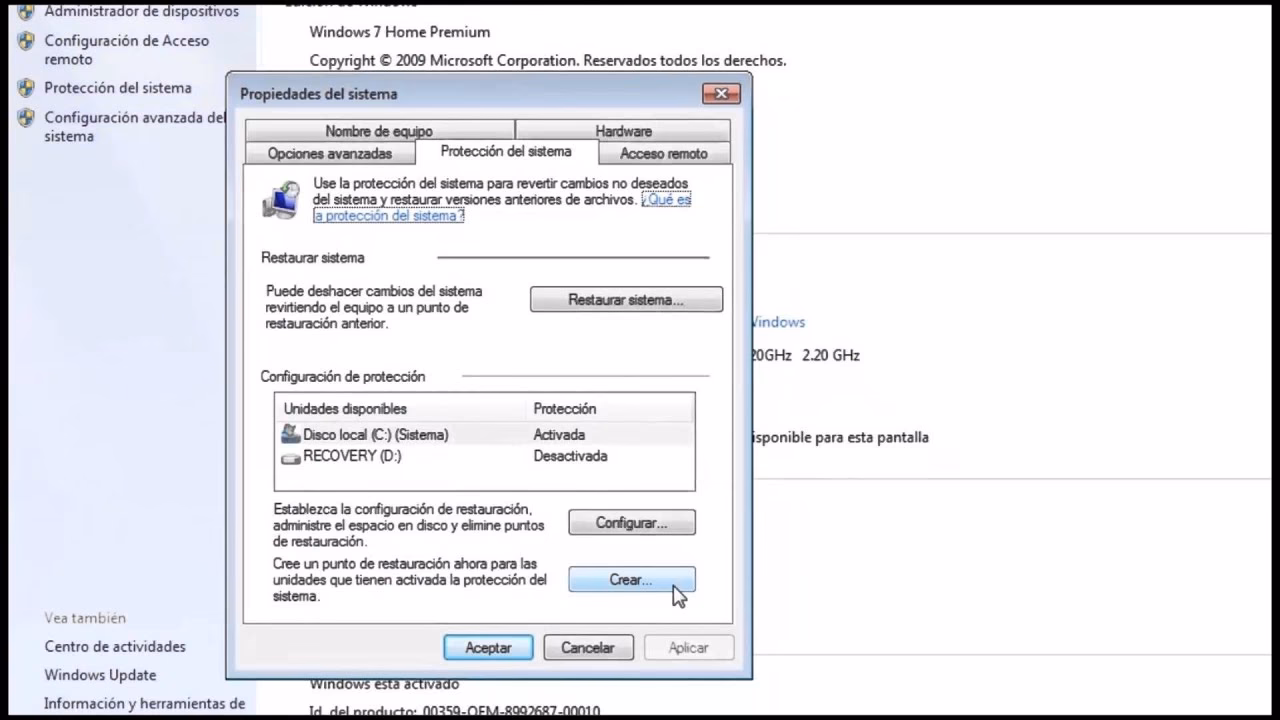This screenshot has height=720, width=1280.
Task: Click the shield icon beside Configuración de Acceso remoto
Action: tap(25, 40)
